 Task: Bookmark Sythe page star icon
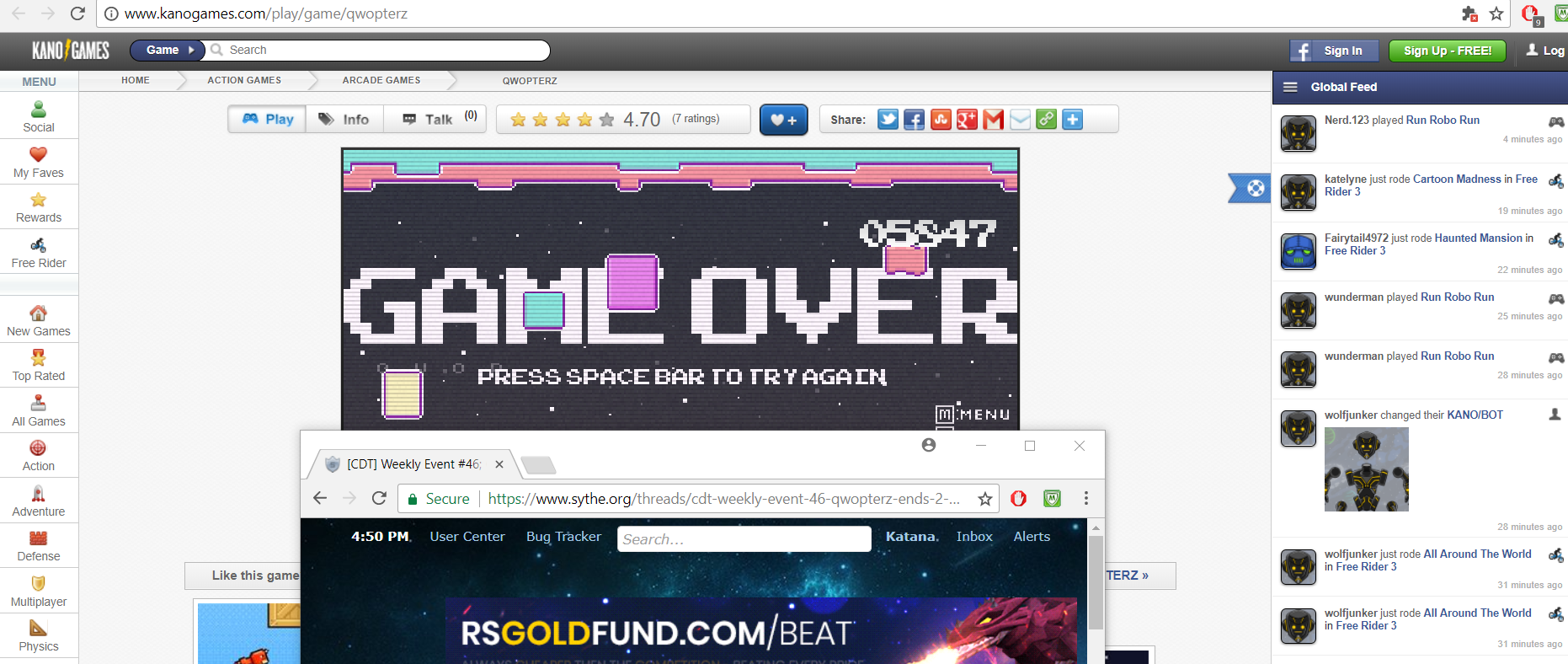click(985, 499)
